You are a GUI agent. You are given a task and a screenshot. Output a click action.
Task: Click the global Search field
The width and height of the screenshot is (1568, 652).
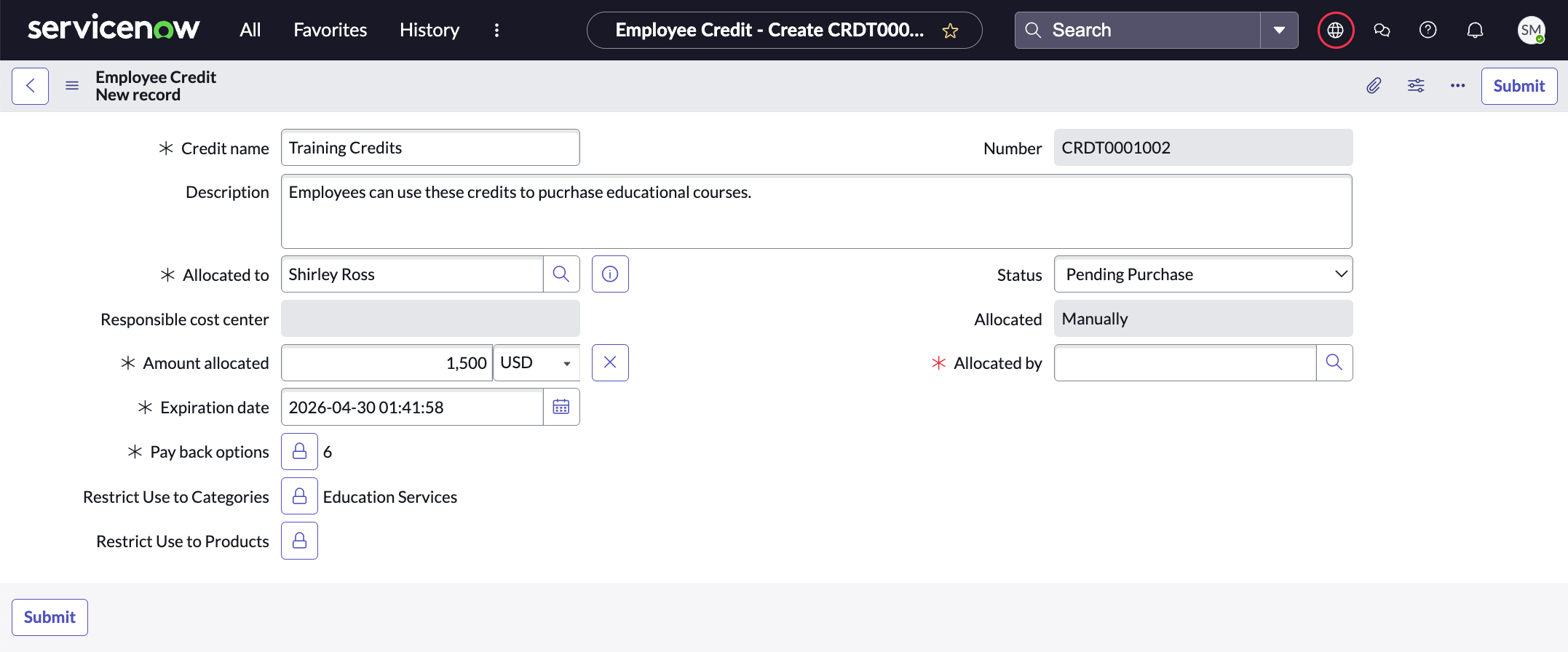tap(1138, 30)
